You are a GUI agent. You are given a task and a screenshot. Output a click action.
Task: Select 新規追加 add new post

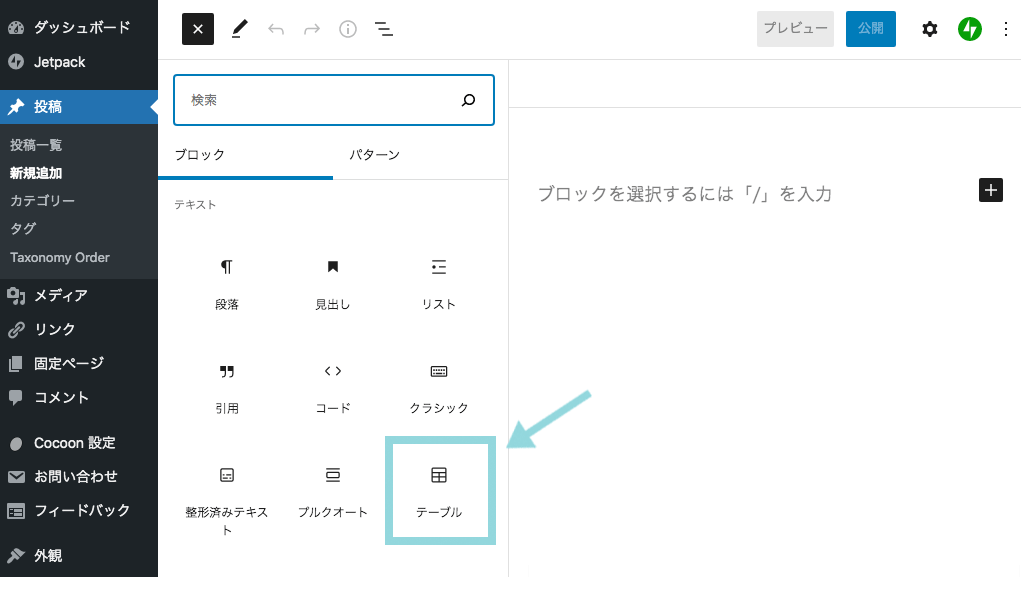click(36, 173)
